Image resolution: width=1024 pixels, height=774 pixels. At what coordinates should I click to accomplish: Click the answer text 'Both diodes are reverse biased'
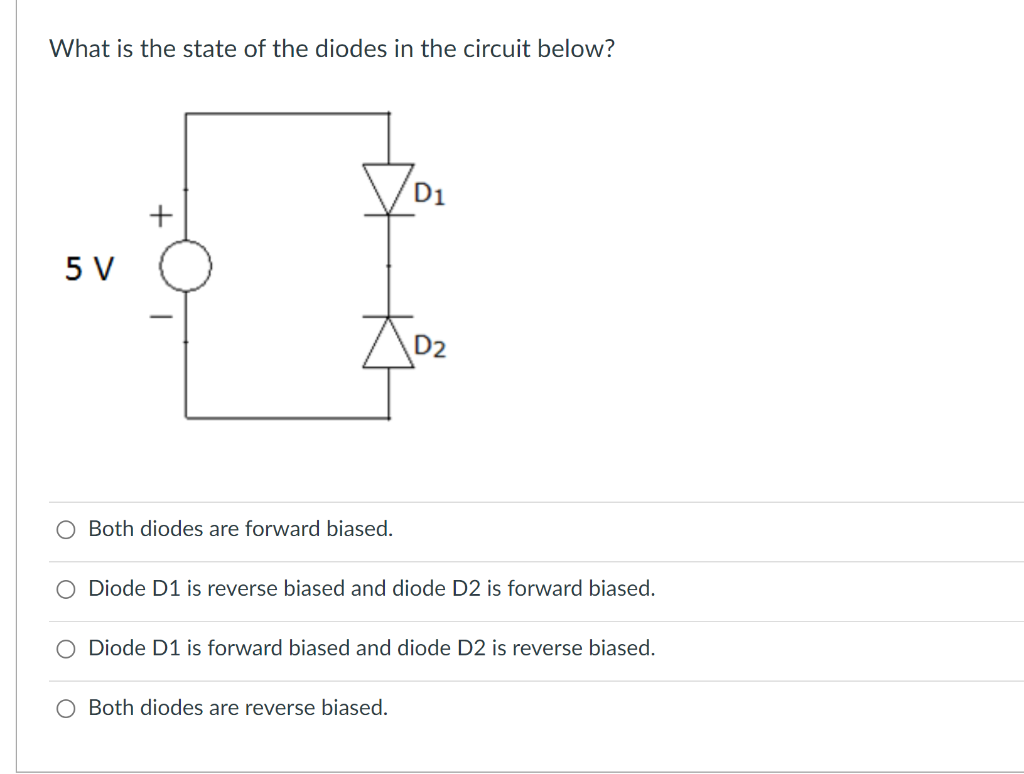coord(237,708)
